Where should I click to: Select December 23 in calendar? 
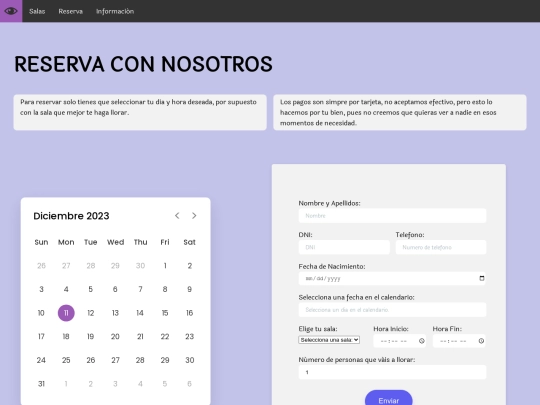(x=189, y=336)
